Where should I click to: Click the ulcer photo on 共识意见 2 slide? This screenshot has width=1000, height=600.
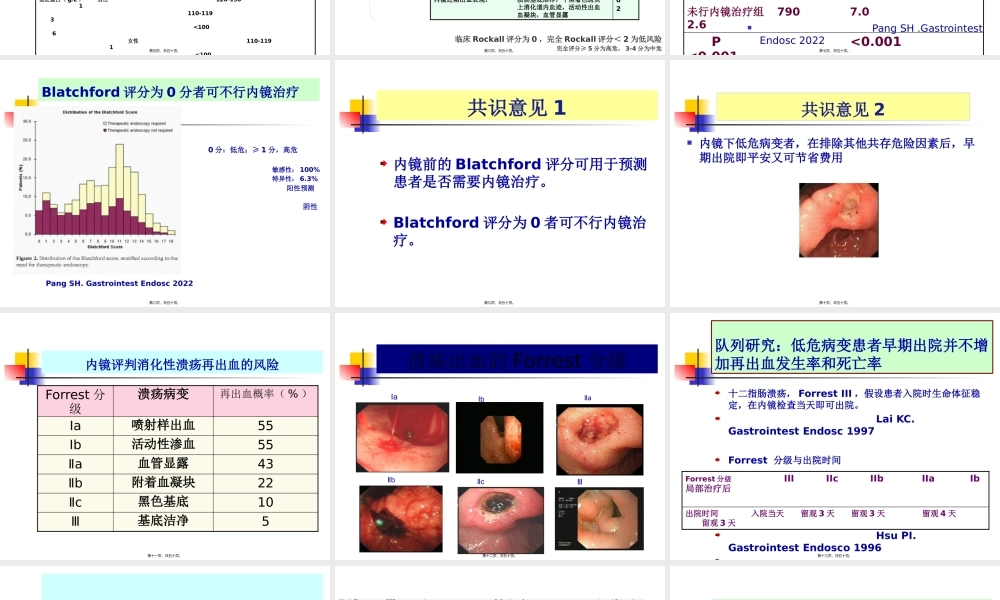(x=838, y=219)
